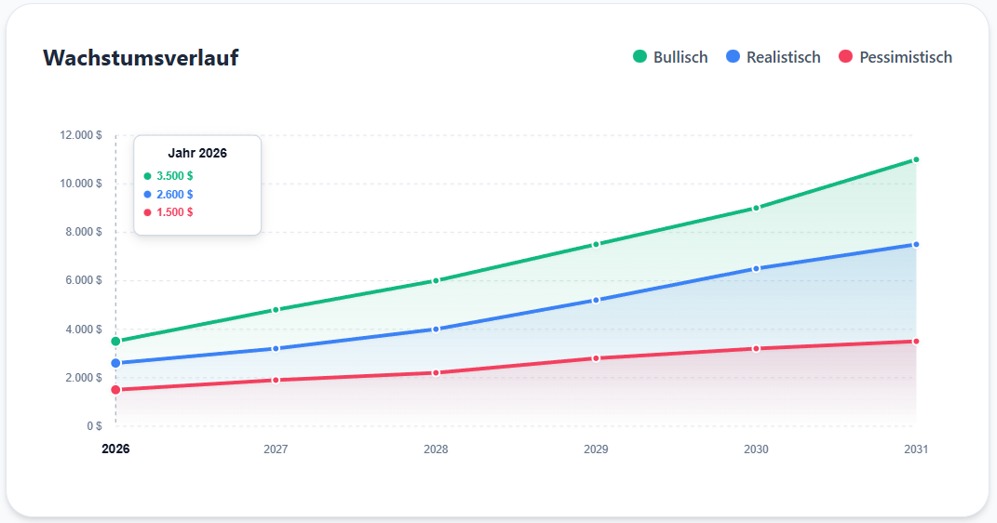
Task: Select the 2026 red Pessimistisch data point
Action: [x=116, y=390]
